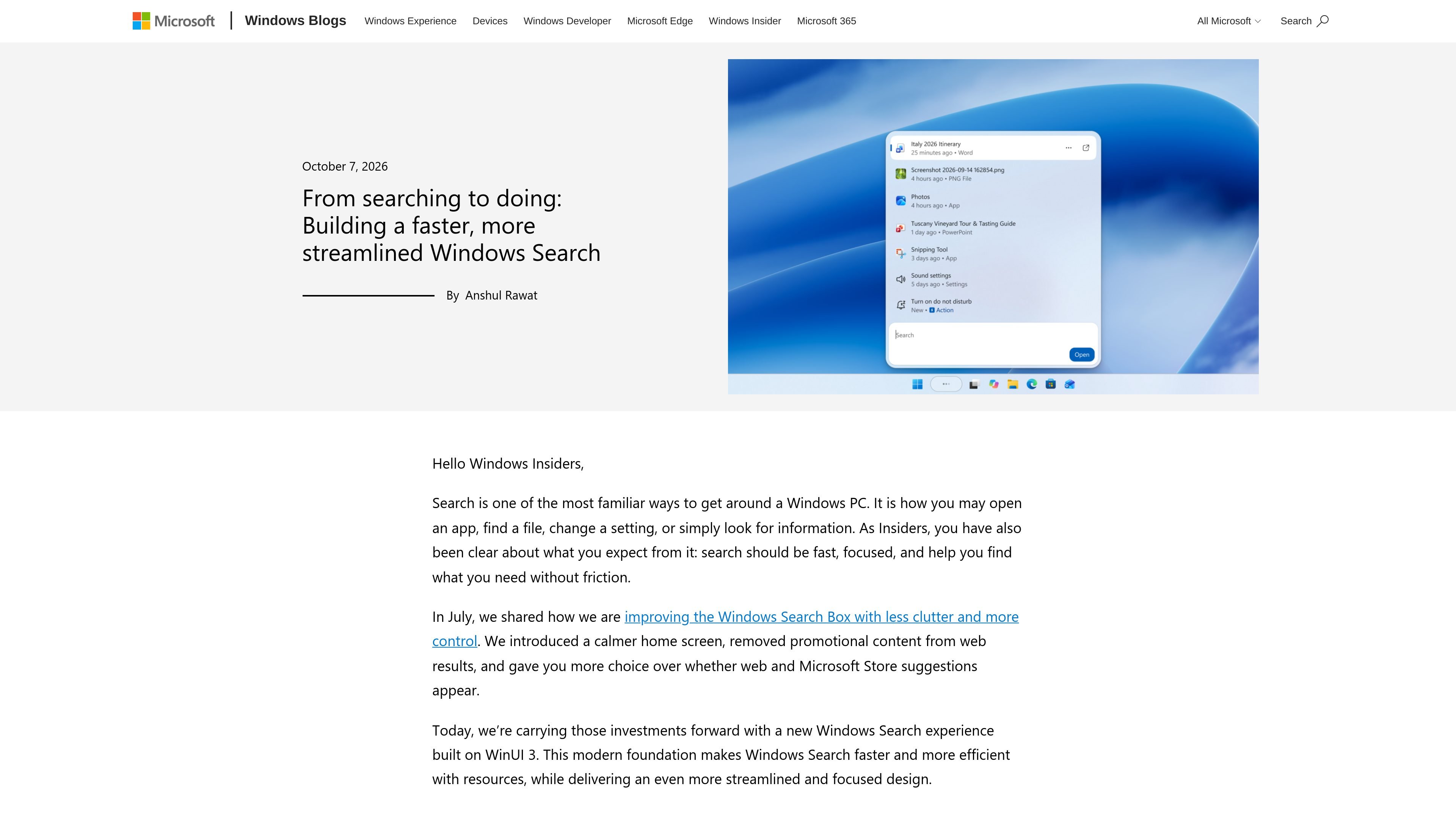
Task: Click the Tuscany Vineyard Tour & Tasting Guide text
Action: coord(963,224)
